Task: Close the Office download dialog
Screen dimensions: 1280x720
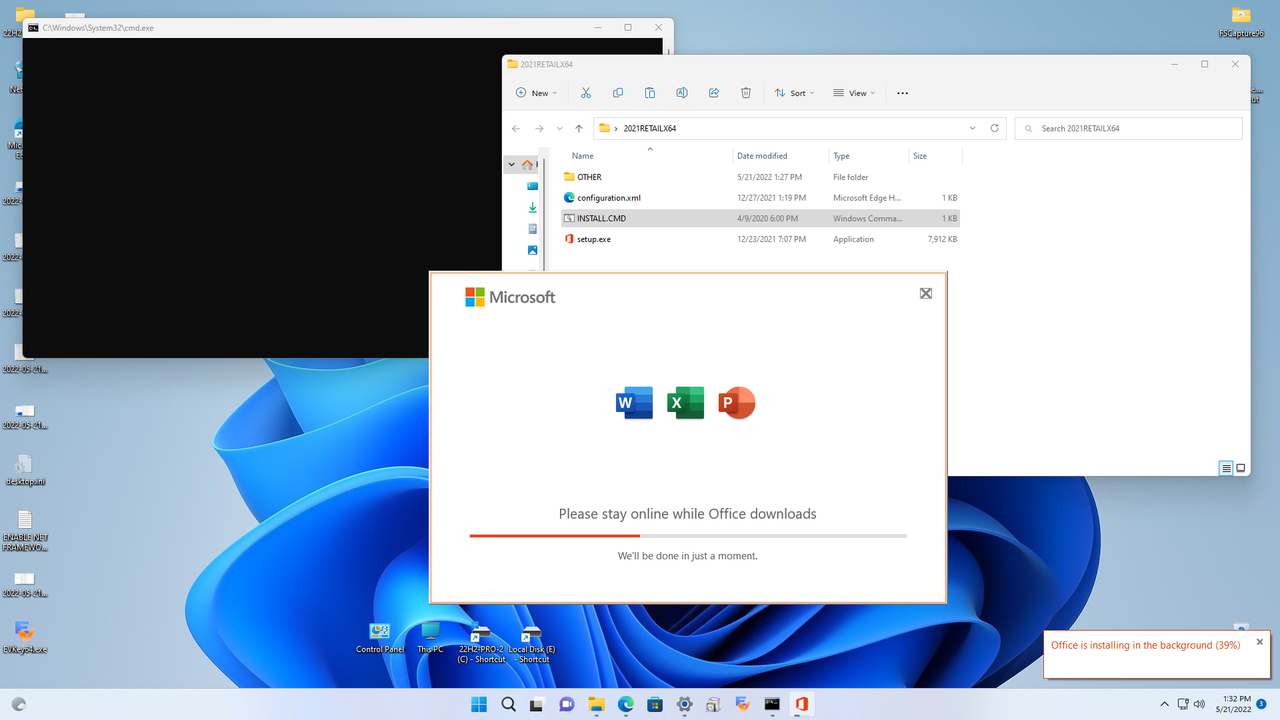Action: coord(926,293)
